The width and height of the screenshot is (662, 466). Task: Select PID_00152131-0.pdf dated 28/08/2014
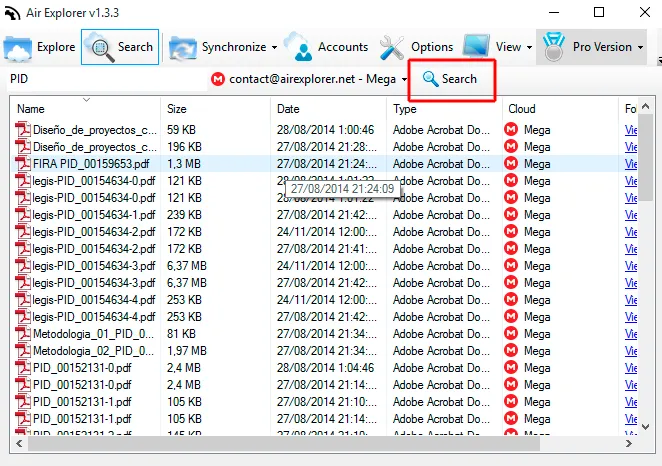pos(82,368)
